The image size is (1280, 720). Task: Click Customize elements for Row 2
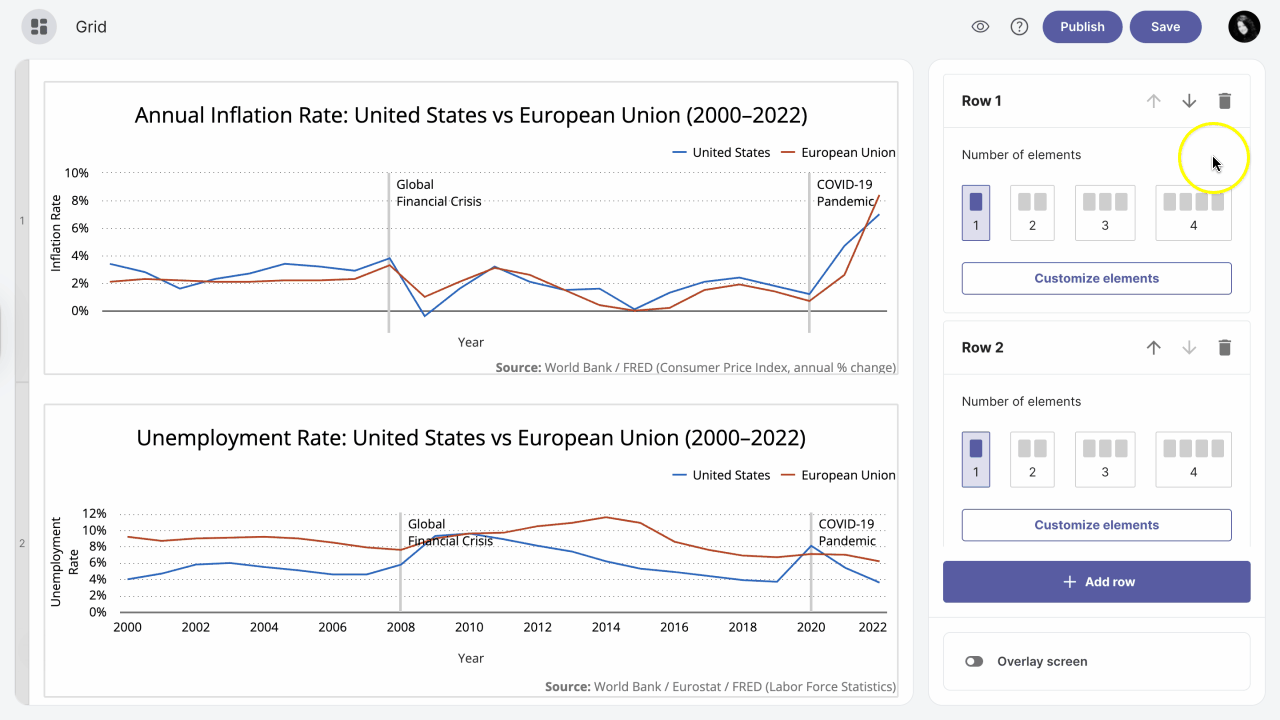click(1096, 525)
